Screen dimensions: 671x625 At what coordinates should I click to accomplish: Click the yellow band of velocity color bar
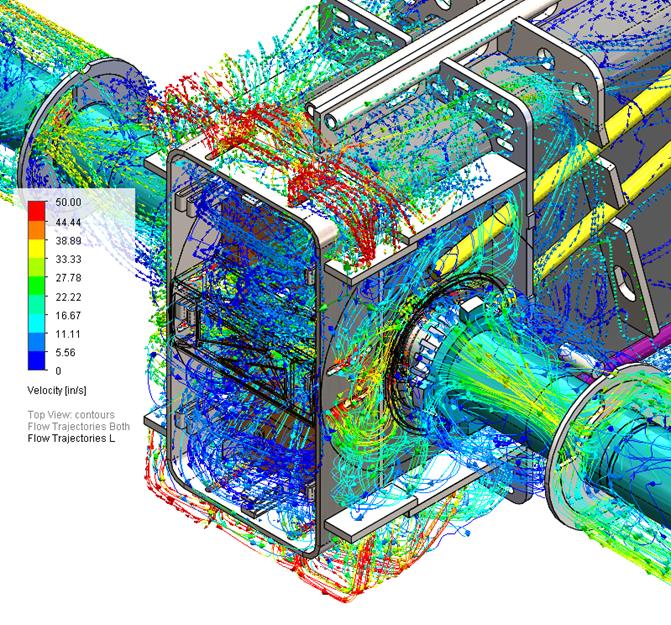(36, 249)
